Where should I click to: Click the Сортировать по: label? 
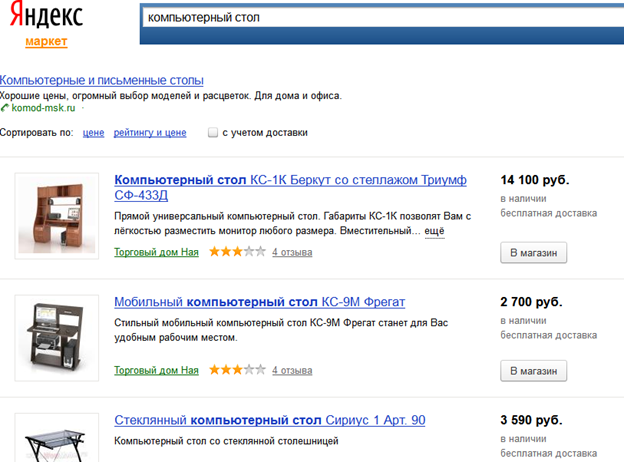coord(37,133)
